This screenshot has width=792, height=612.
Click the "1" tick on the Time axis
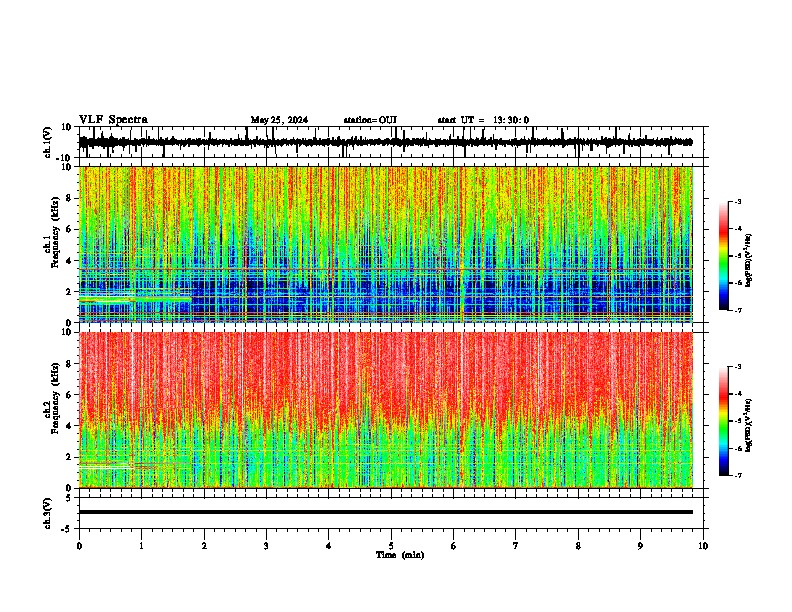[141, 546]
